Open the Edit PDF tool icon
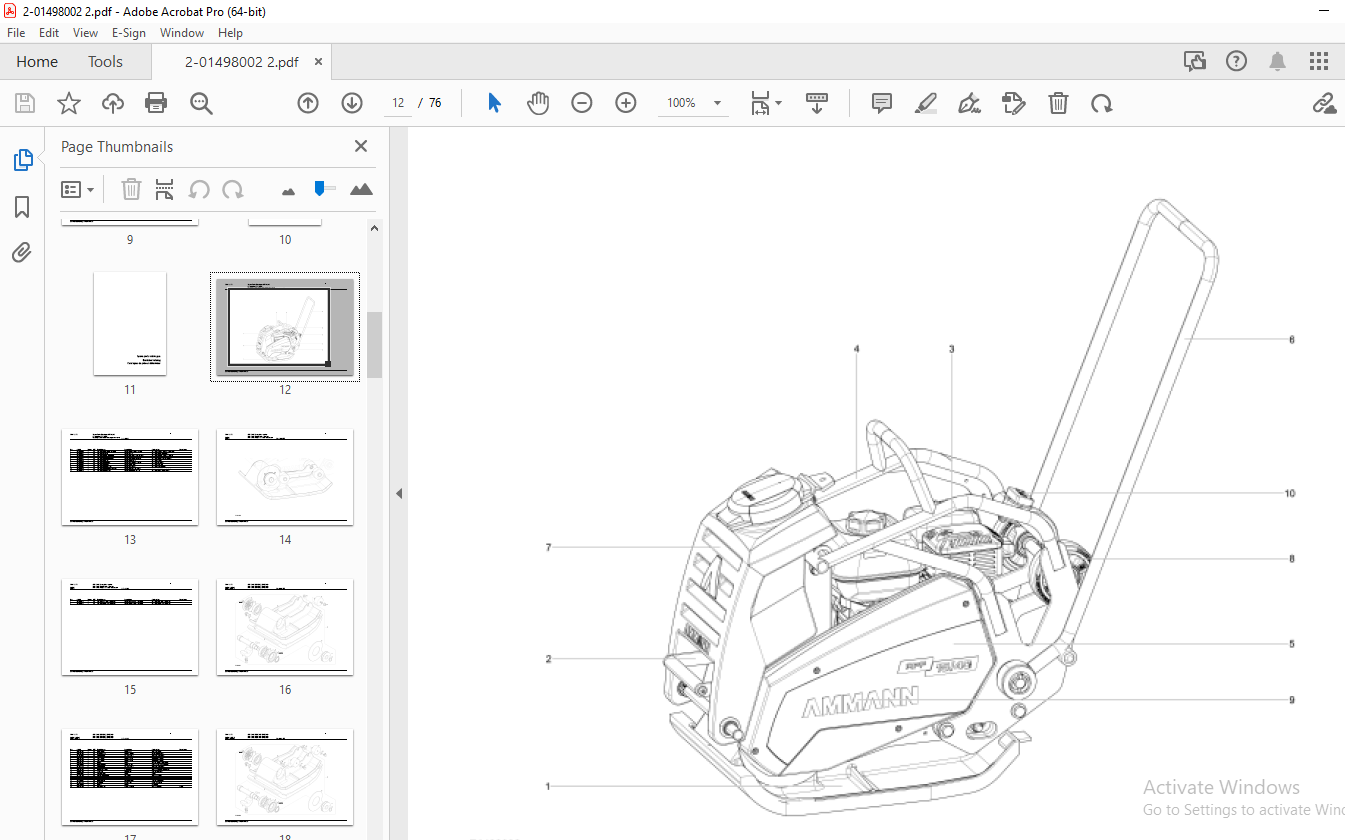 pyautogui.click(x=1013, y=103)
